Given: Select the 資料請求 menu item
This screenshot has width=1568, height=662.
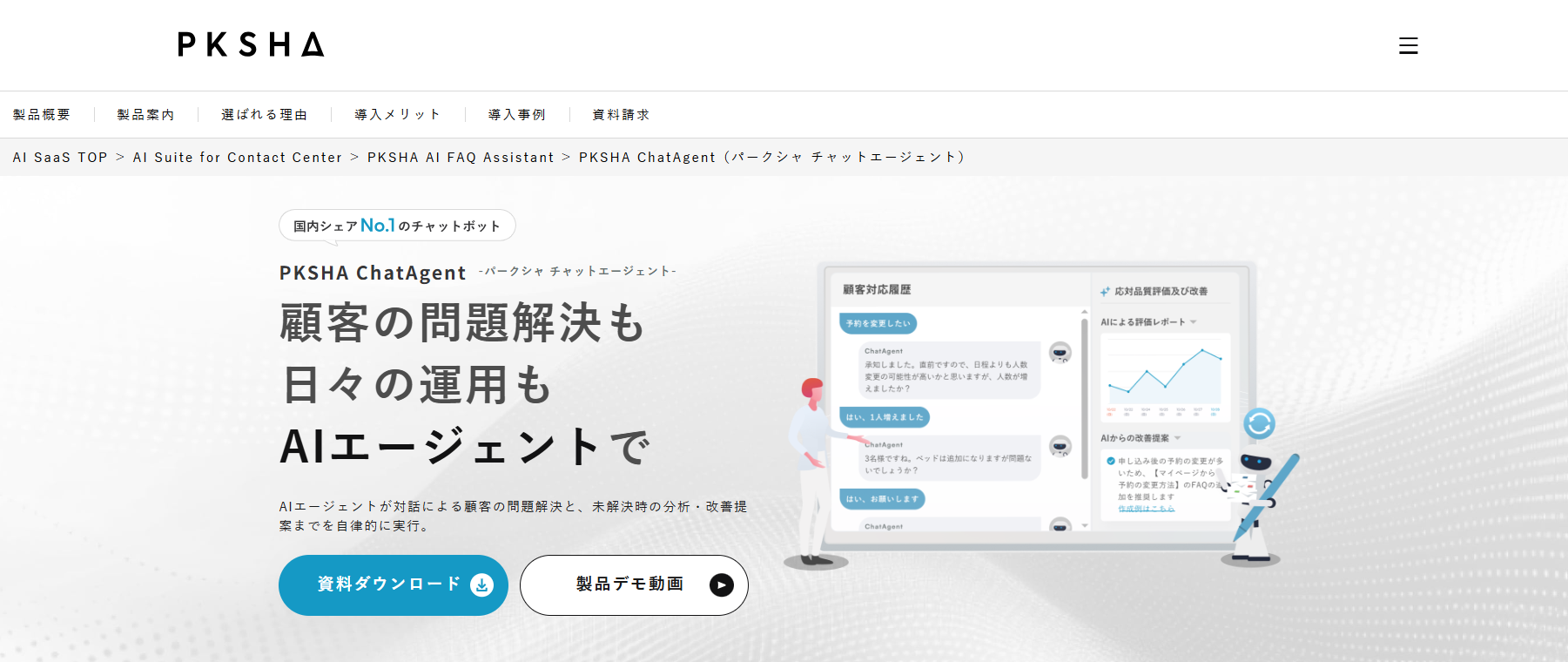Looking at the screenshot, I should pos(622,115).
